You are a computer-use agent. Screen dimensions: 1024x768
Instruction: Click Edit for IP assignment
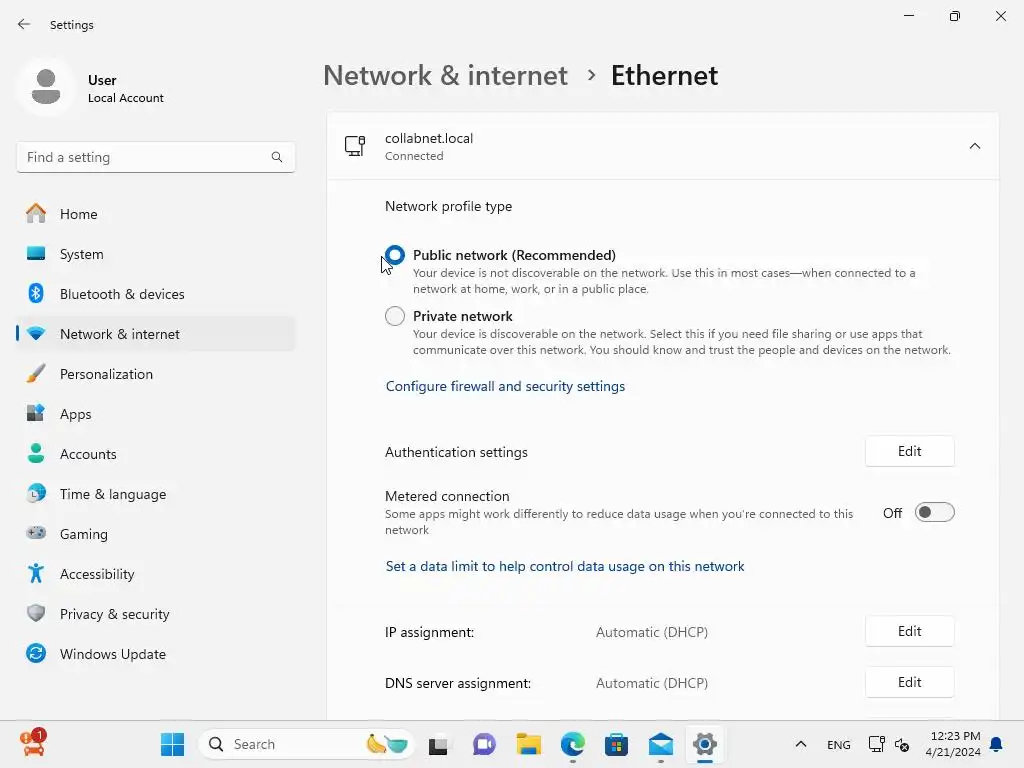[x=909, y=632]
